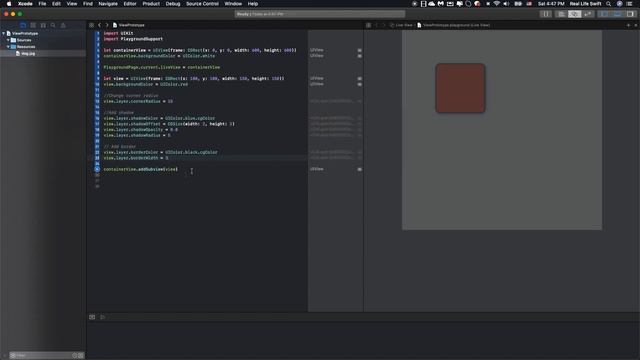Viewport: 640px width, 360px height.
Task: Open the Symbol navigator icon
Action: 43,25
